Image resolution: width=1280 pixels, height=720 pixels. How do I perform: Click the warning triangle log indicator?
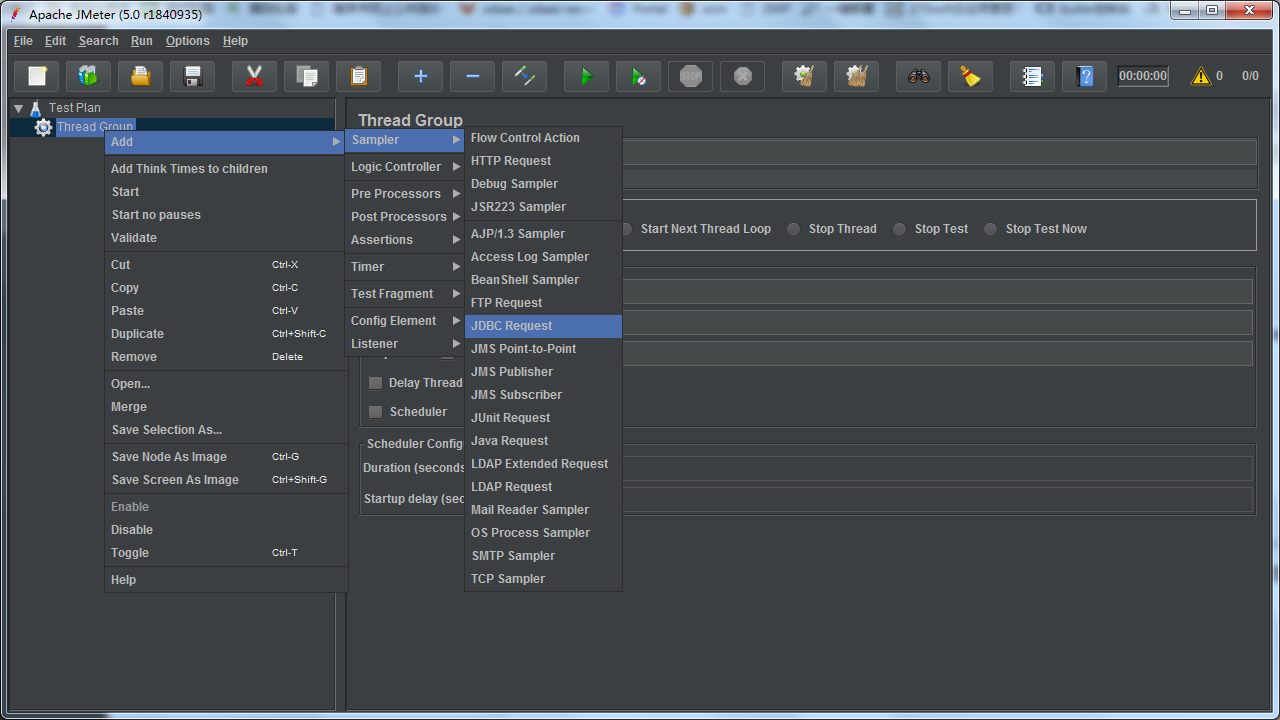tap(1201, 76)
